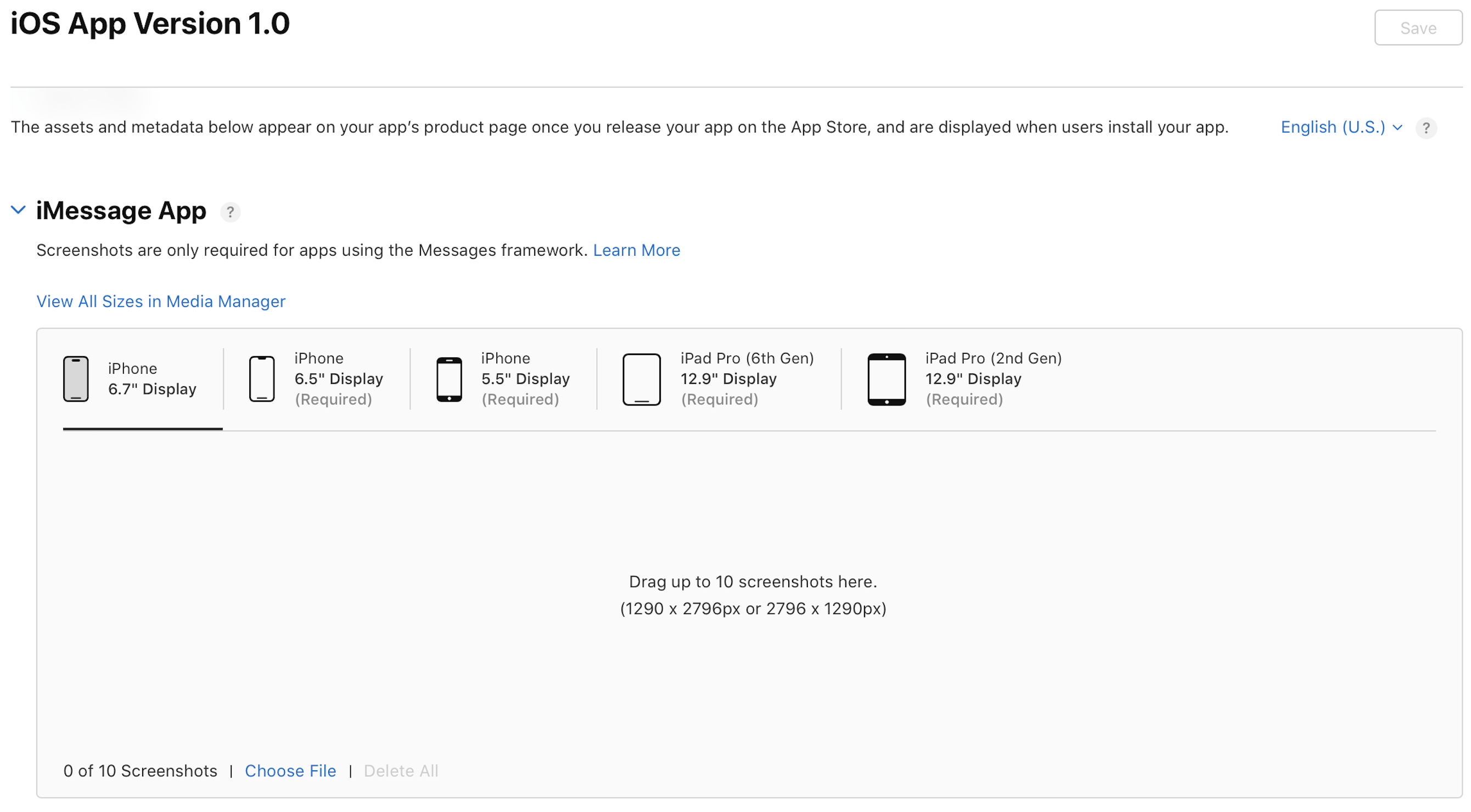Click the Learn More link
This screenshot has width=1471, height=812.
pos(637,250)
